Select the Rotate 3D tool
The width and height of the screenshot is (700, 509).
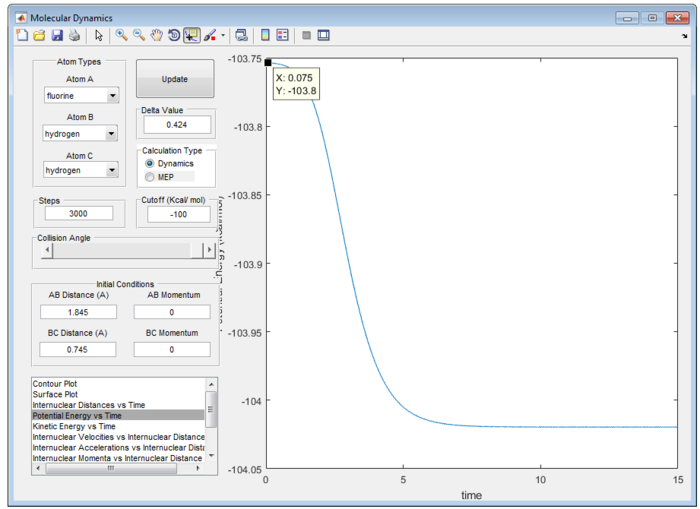coord(173,35)
